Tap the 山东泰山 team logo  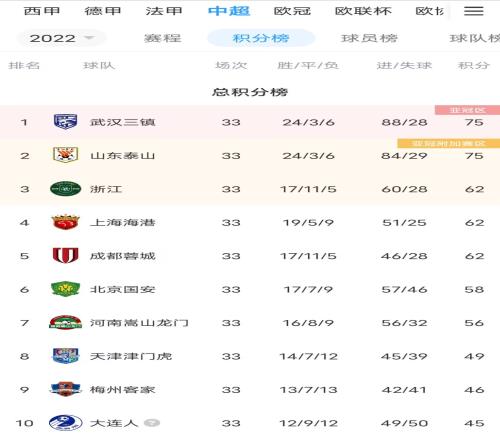pyautogui.click(x=65, y=155)
